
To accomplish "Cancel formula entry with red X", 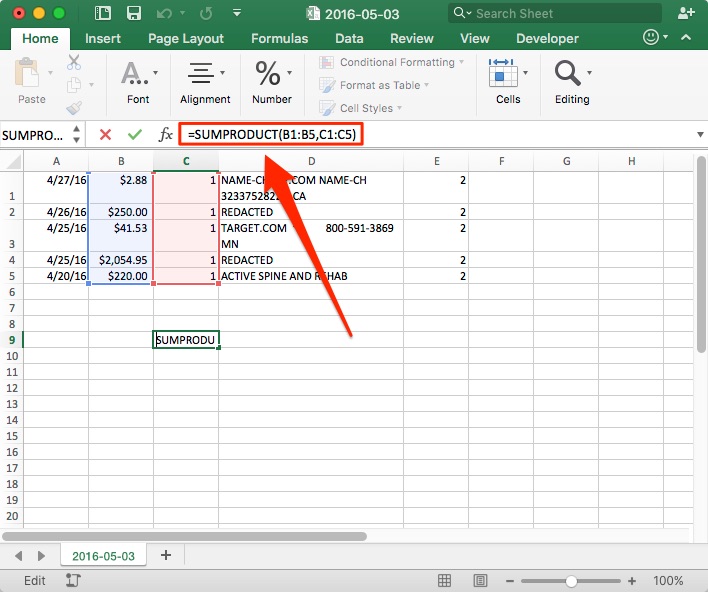I will pos(105,134).
